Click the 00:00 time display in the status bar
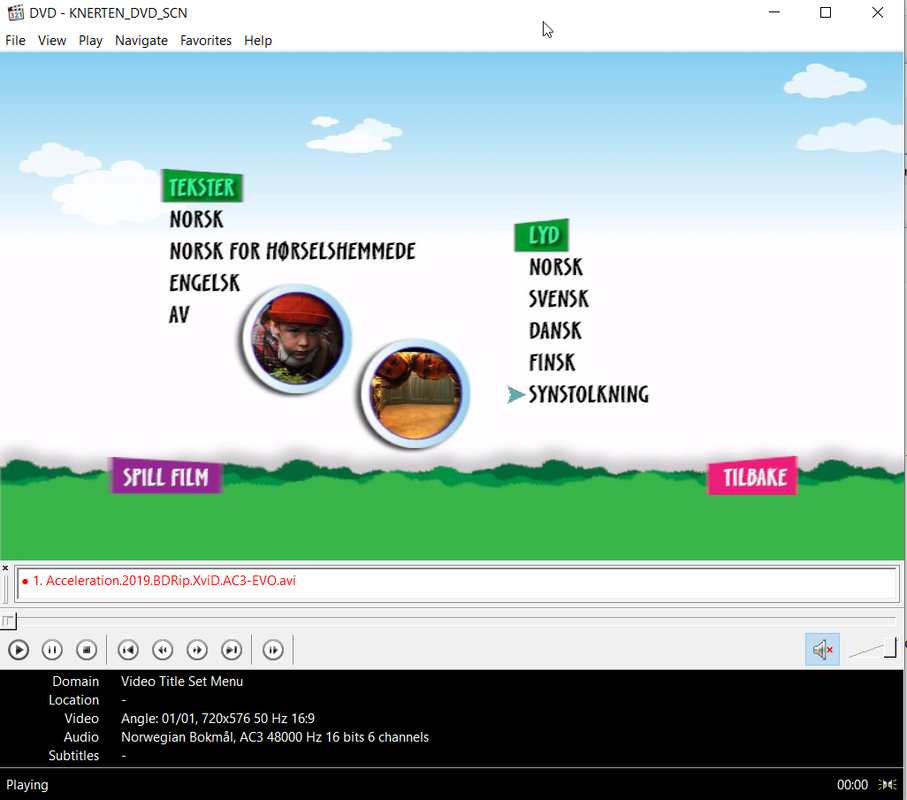 (852, 785)
